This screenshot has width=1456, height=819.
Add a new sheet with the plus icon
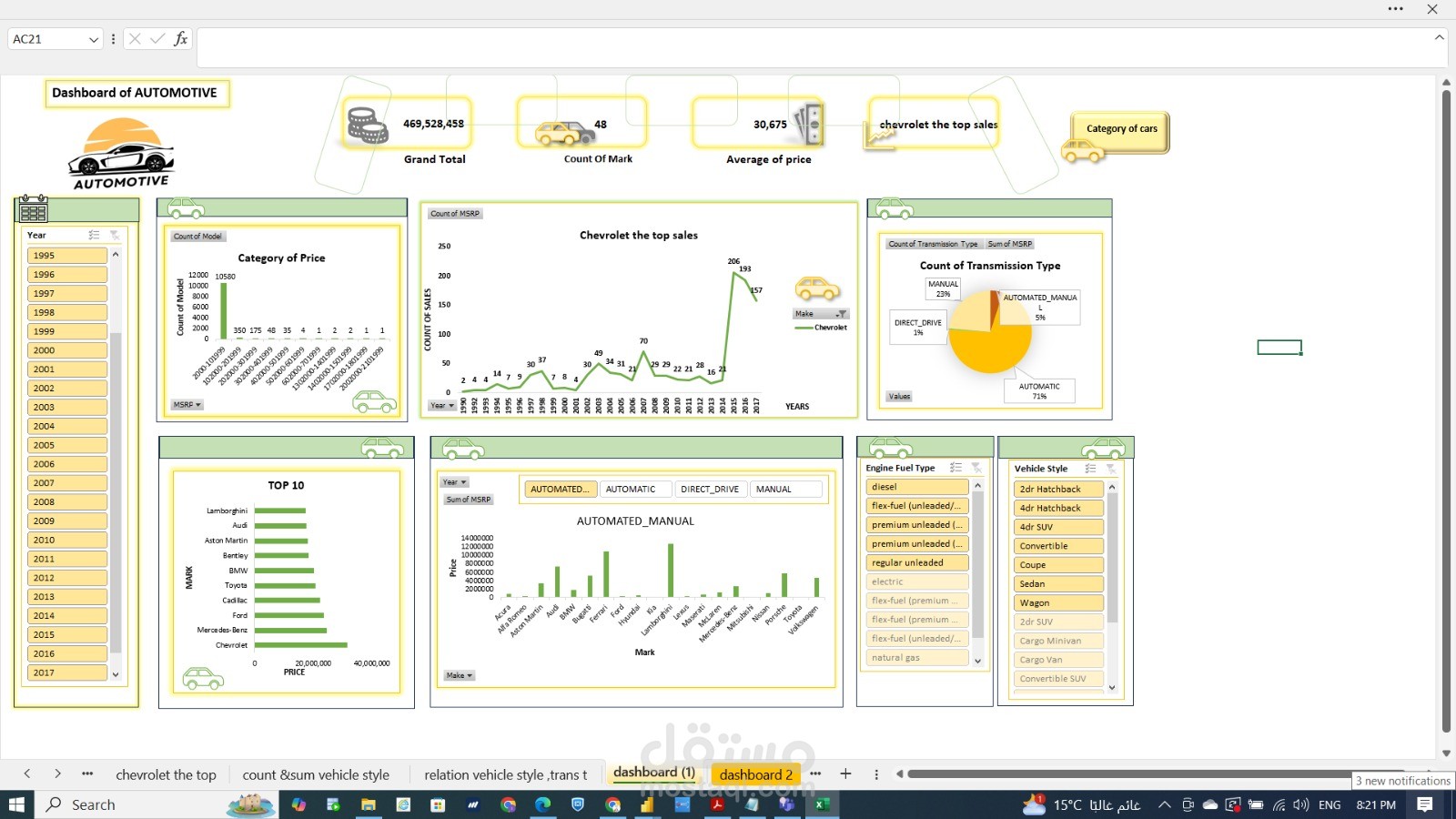845,774
